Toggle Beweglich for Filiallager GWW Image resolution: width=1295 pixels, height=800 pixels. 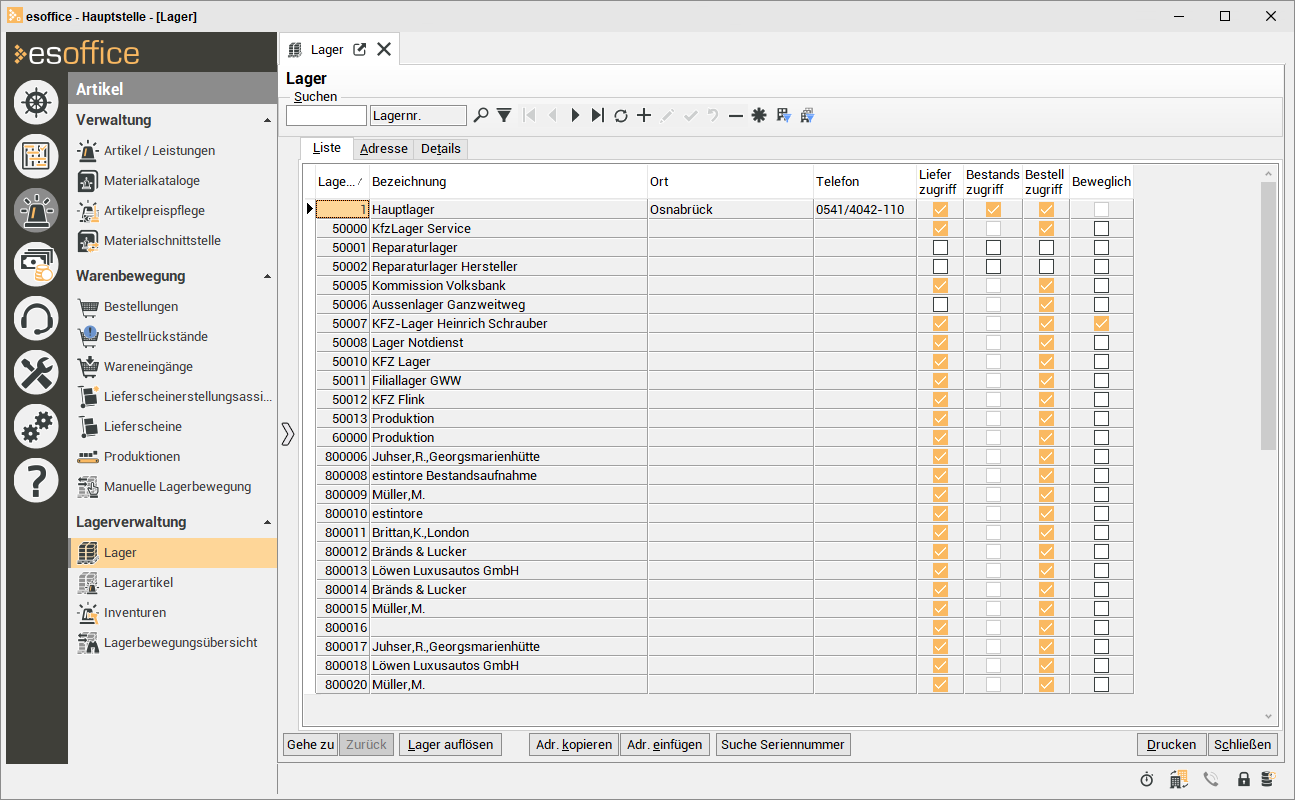[1101, 381]
